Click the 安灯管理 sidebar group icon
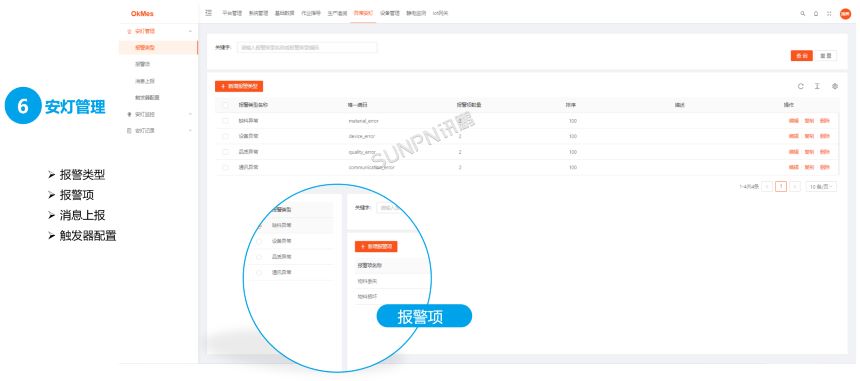860x381 pixels. tap(129, 32)
